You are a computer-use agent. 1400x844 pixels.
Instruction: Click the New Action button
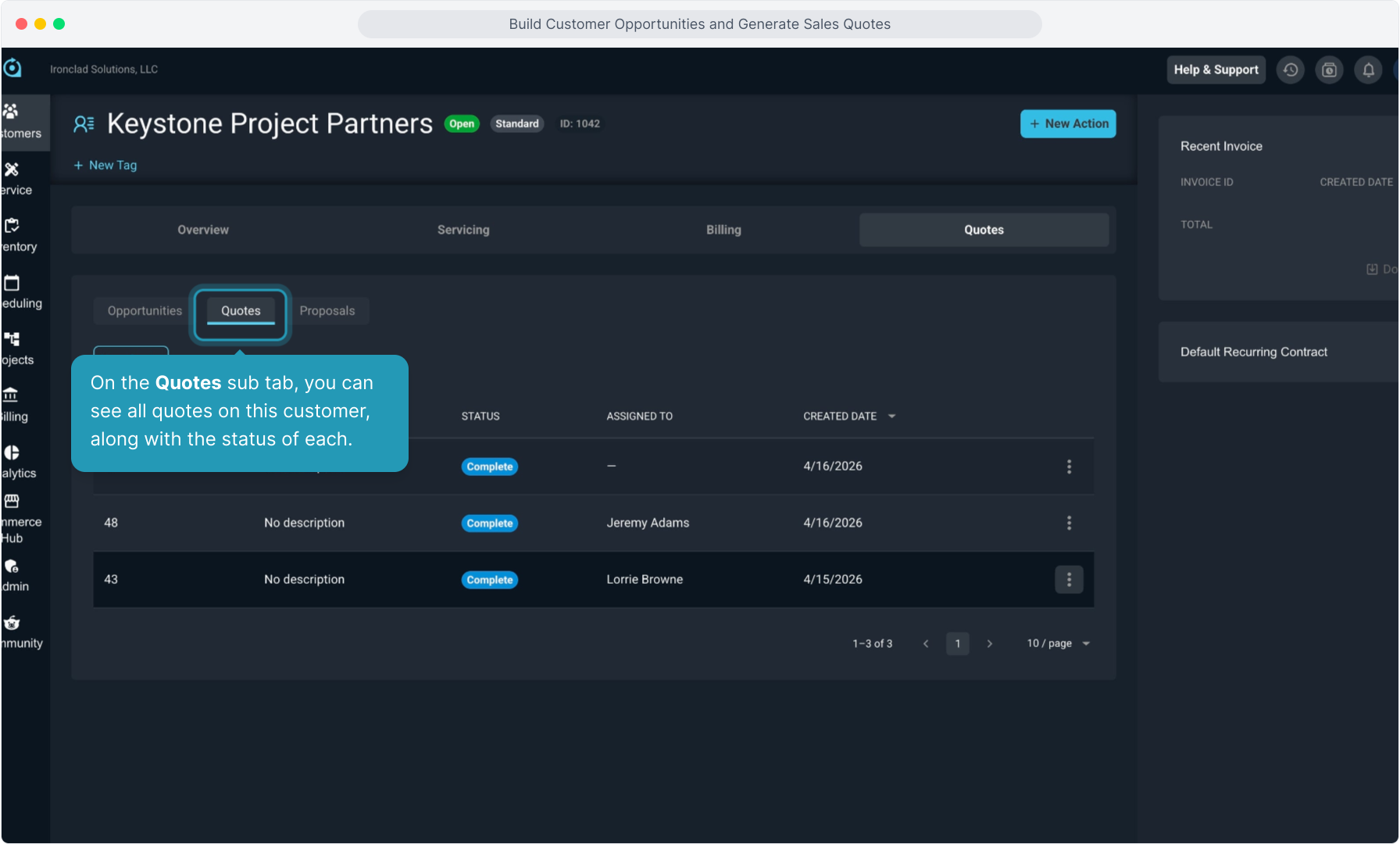point(1068,123)
